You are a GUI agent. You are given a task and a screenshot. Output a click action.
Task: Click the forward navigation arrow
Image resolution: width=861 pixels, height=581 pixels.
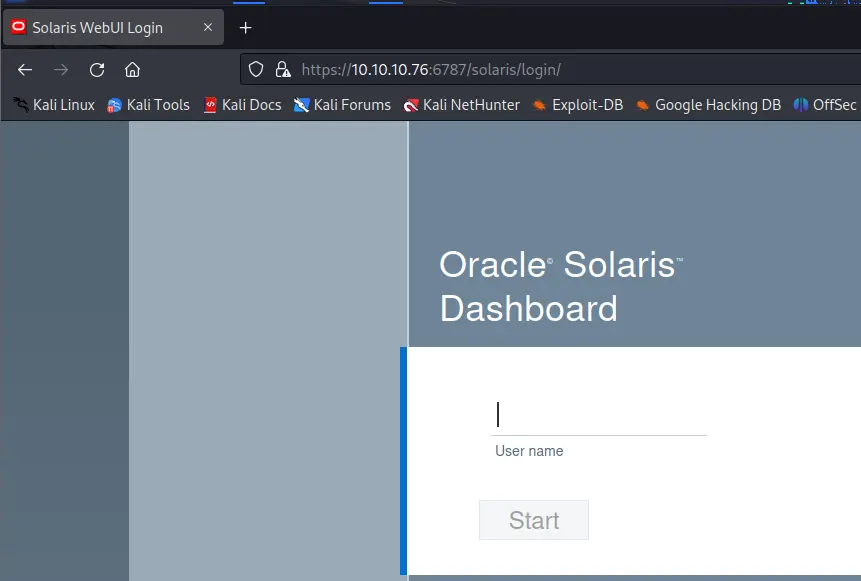[61, 70]
